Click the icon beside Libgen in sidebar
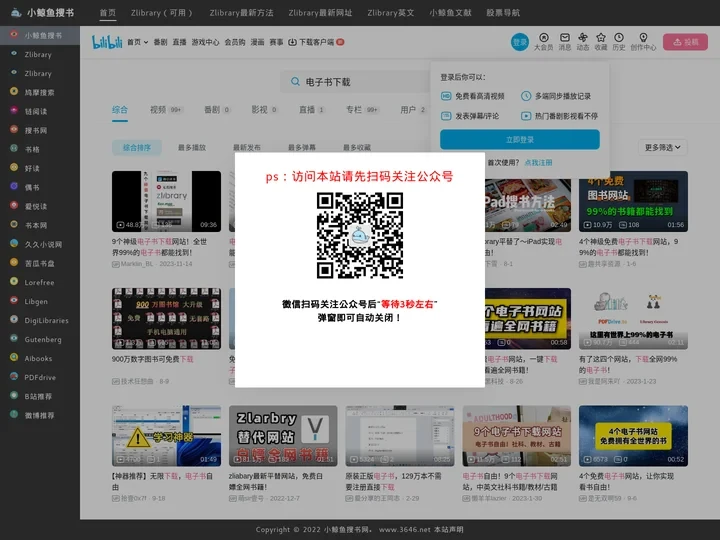This screenshot has width=720, height=540. [14, 300]
